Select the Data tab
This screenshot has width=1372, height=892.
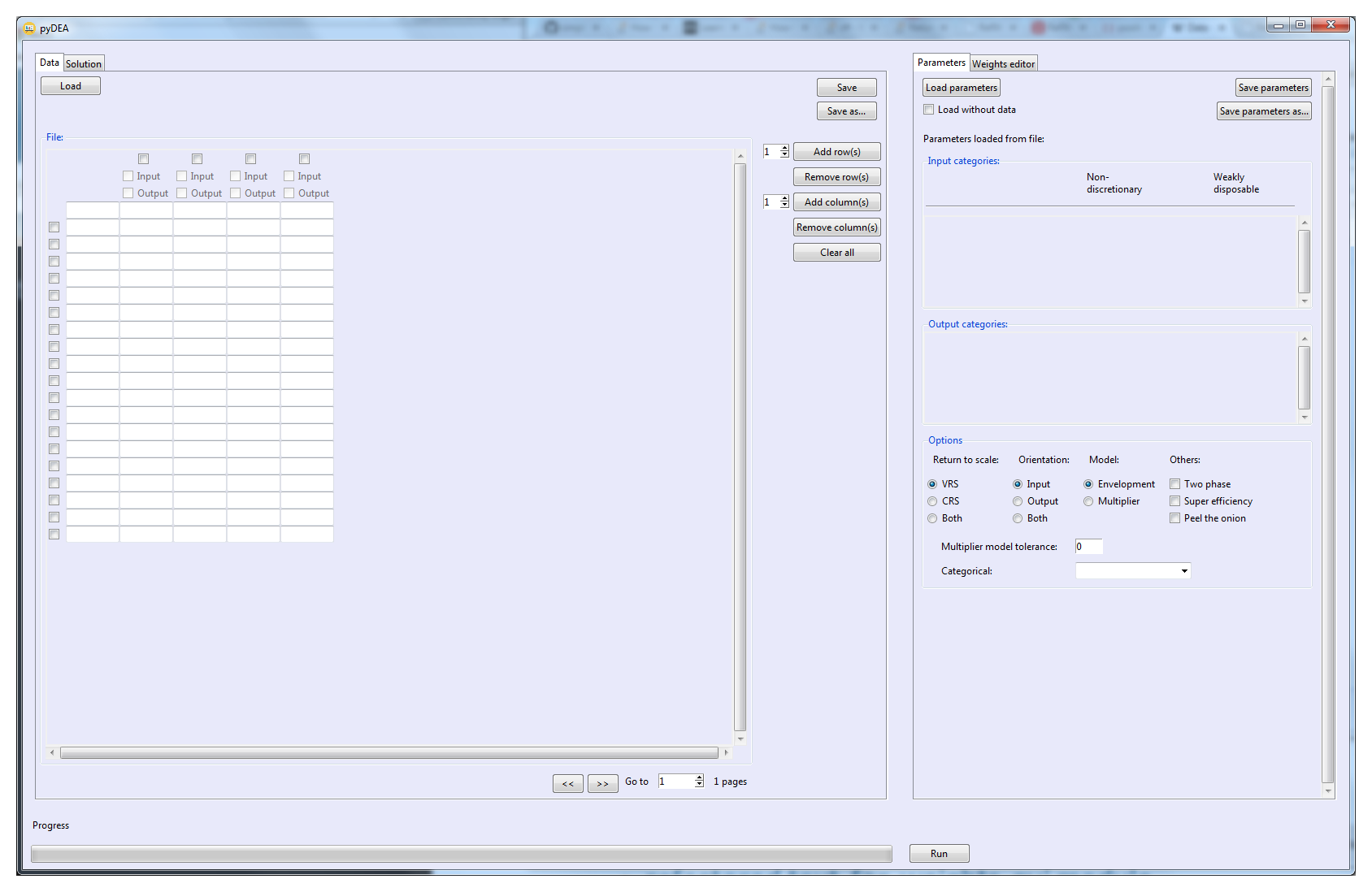point(50,63)
